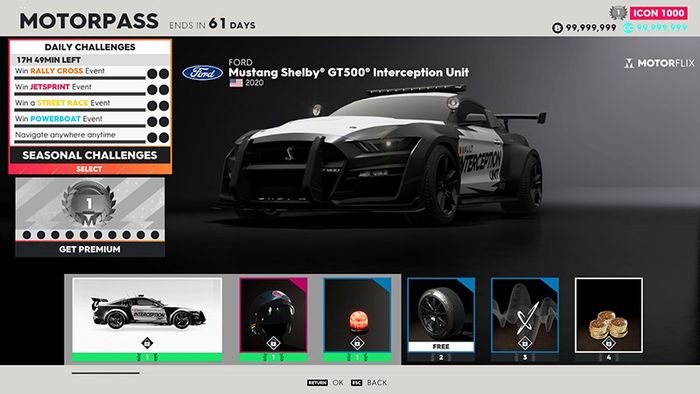The image size is (700, 394).
Task: Click the US flag icon beside 2020
Action: click(236, 83)
